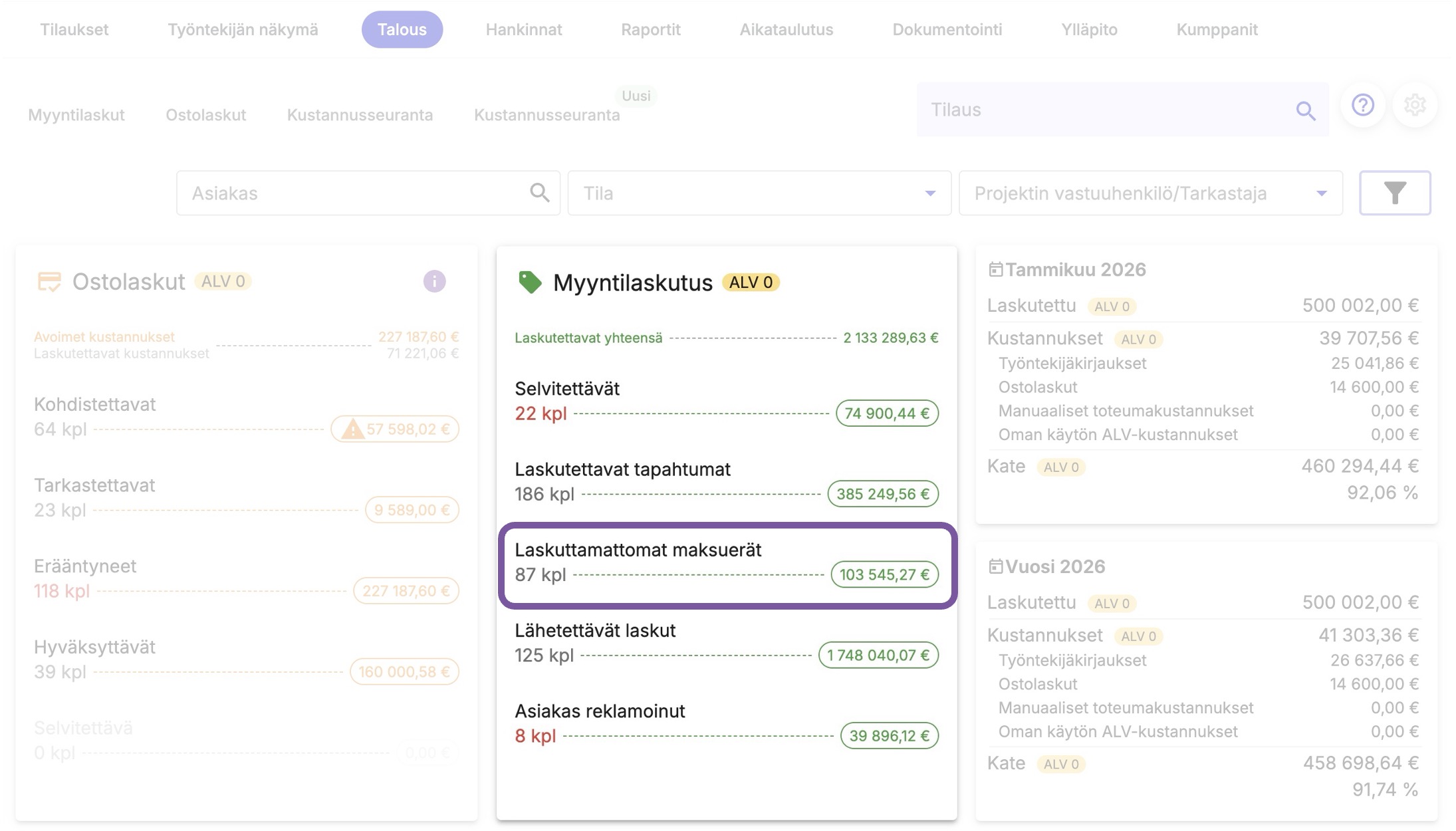Switch to the Hankinnat menu tab
The width and height of the screenshot is (1456, 831).
pos(523,29)
